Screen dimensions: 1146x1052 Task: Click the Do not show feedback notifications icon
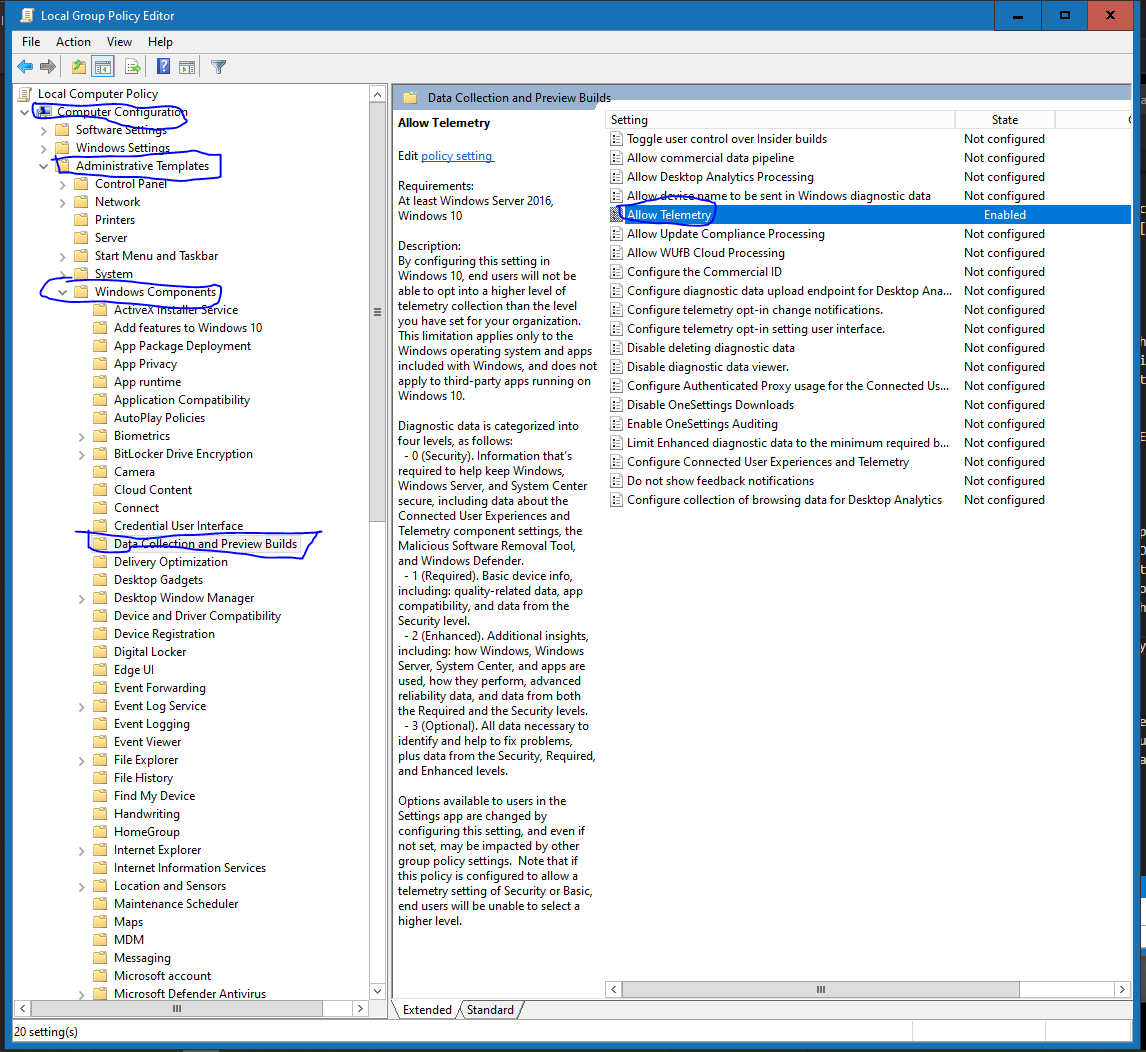(x=616, y=481)
